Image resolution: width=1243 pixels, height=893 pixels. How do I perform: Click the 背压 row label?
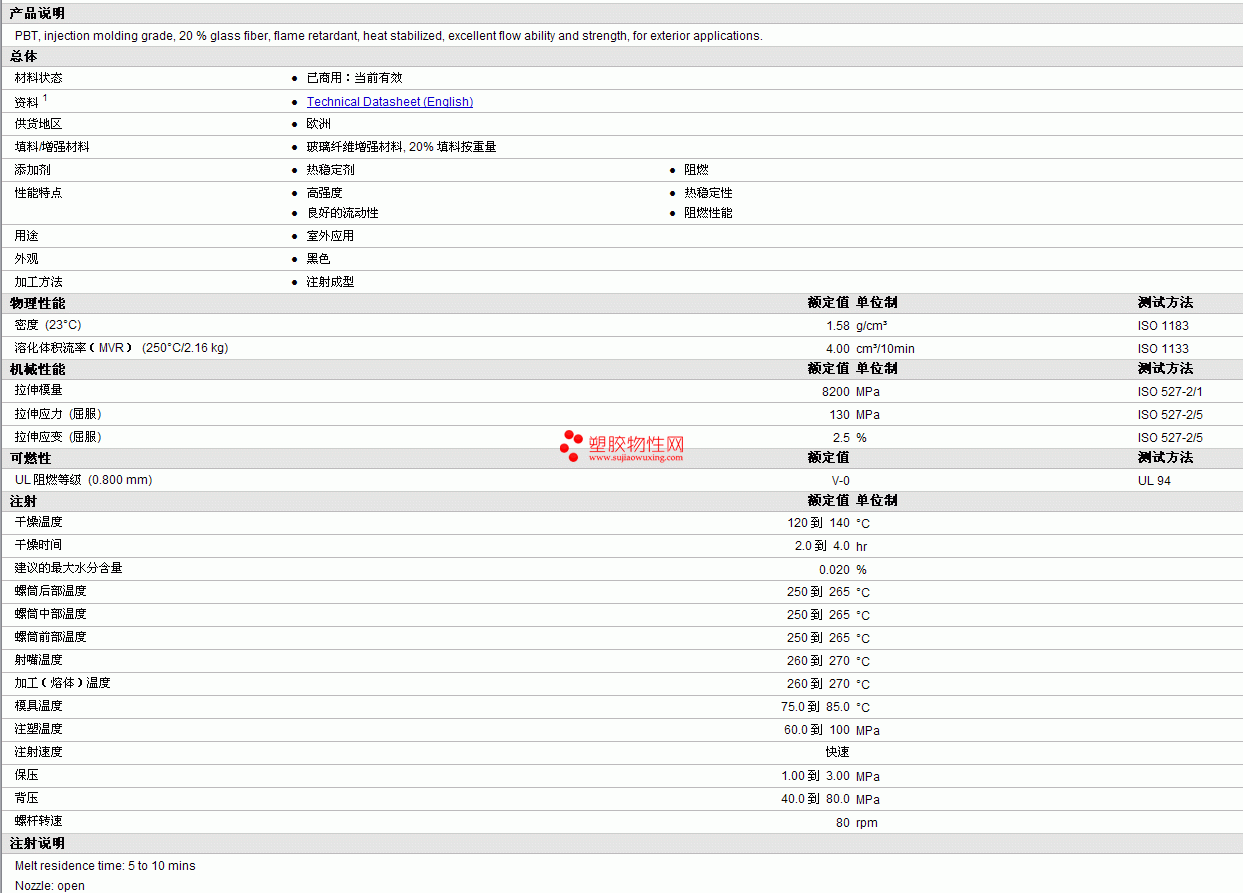point(26,798)
